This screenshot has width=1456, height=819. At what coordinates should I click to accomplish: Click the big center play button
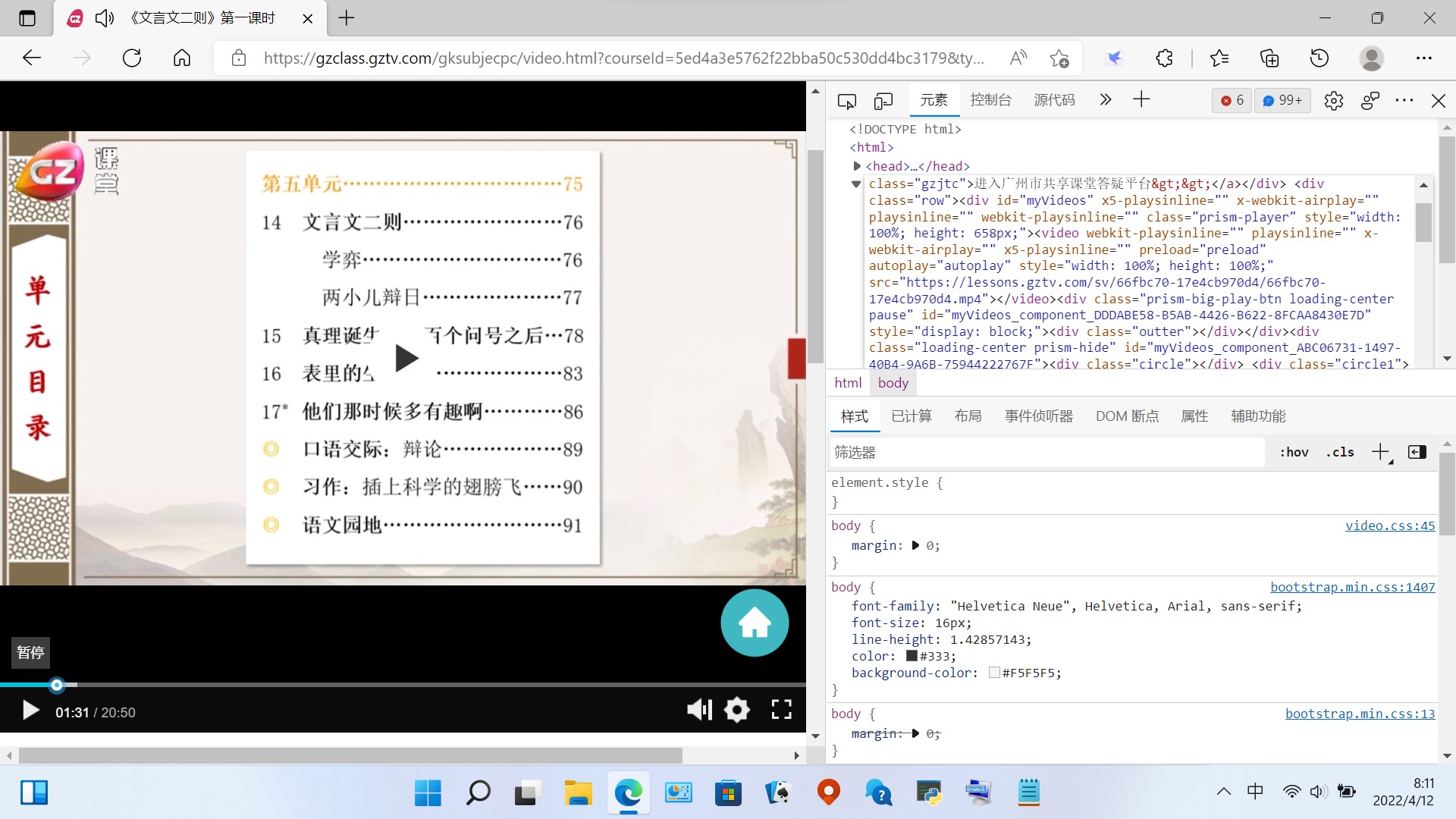click(406, 357)
